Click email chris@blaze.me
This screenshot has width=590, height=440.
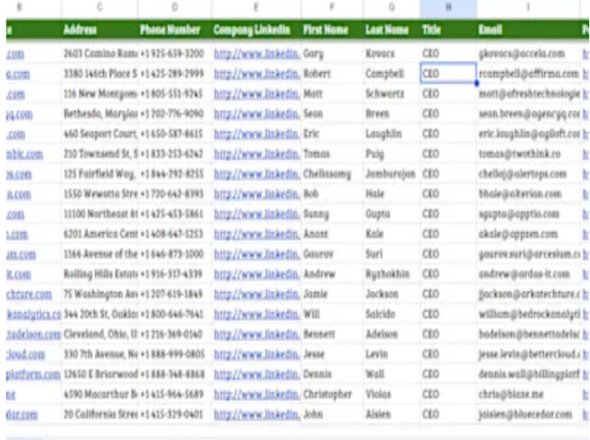pos(511,394)
